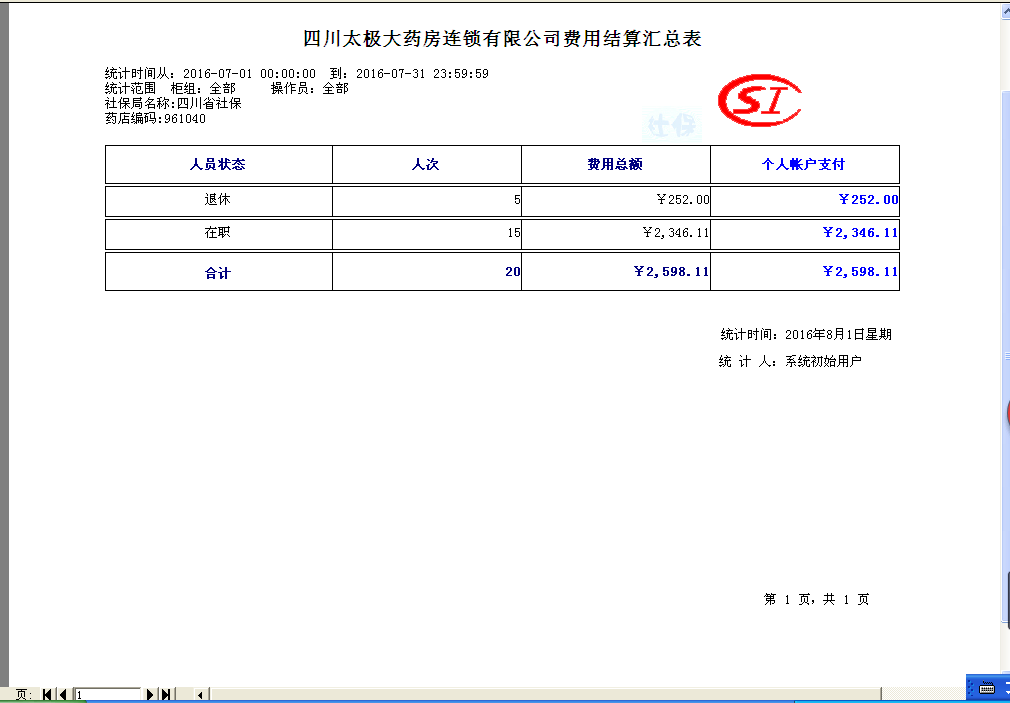This screenshot has height=703, width=1010.
Task: Click the 在职 row label
Action: coord(218,233)
